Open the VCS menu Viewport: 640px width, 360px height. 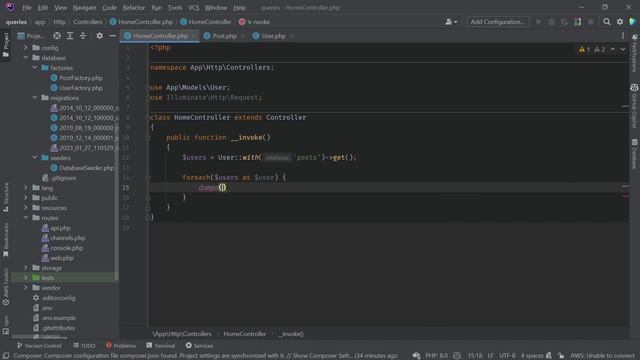coord(194,8)
